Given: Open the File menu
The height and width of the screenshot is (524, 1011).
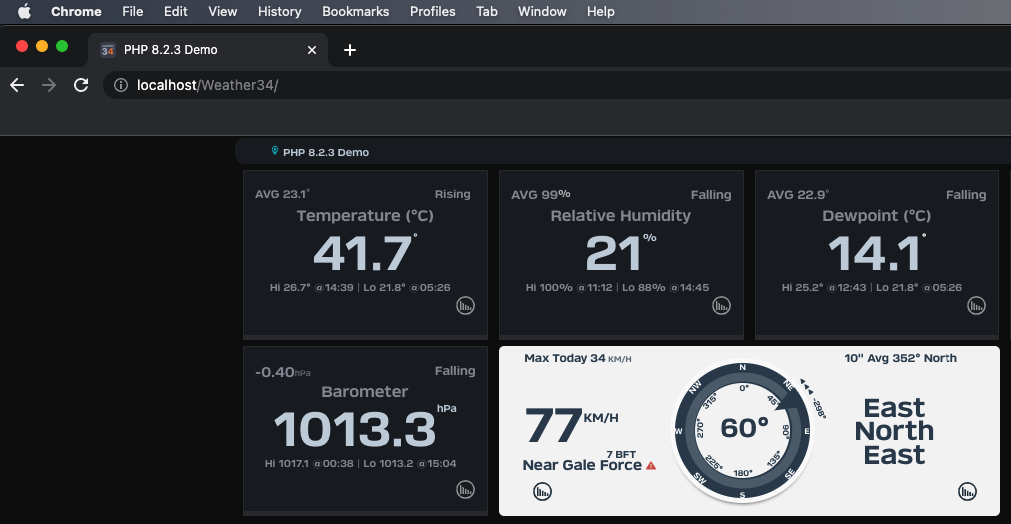Looking at the screenshot, I should tap(133, 11).
